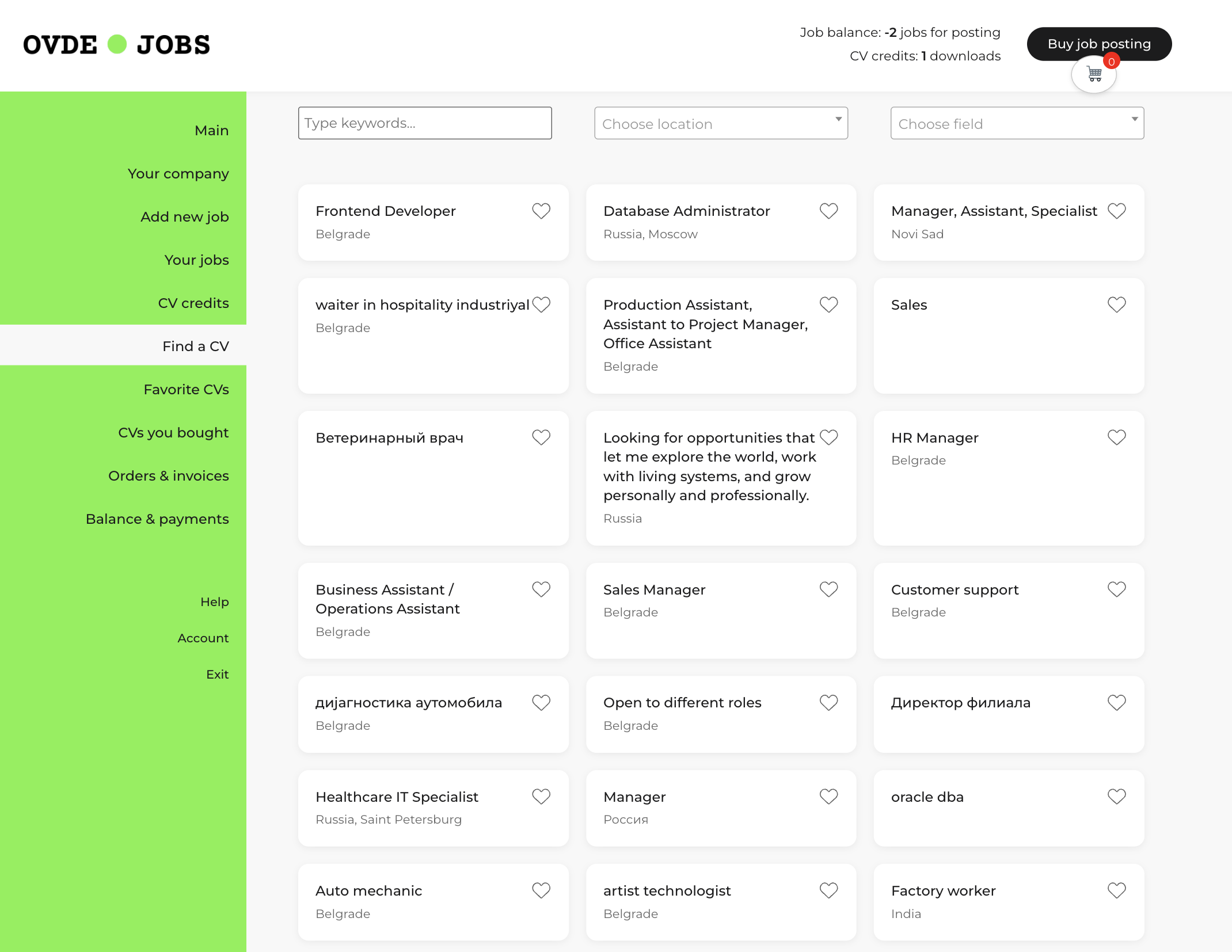Click the Choose field dropdown arrow
Viewport: 1232px width, 952px height.
(1134, 120)
